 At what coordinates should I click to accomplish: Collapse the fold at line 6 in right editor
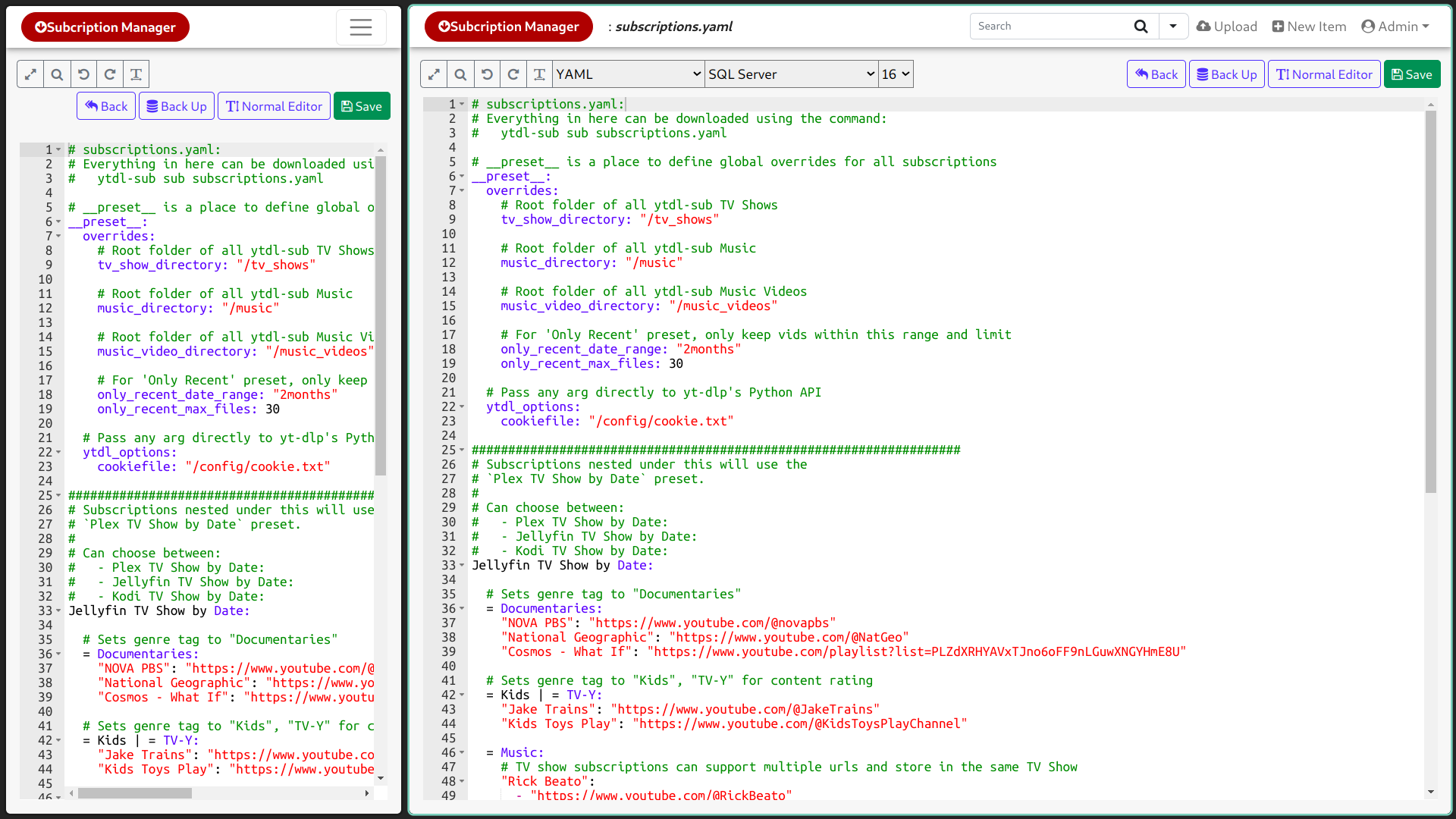tap(462, 177)
